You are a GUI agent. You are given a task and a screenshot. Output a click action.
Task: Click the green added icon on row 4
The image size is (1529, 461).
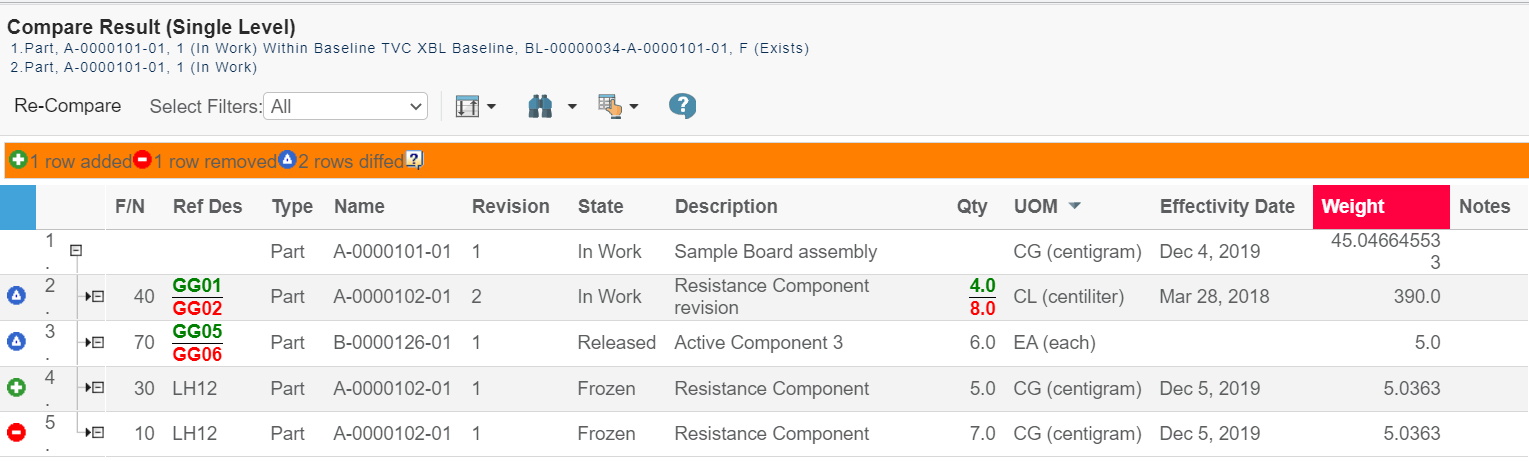[16, 388]
